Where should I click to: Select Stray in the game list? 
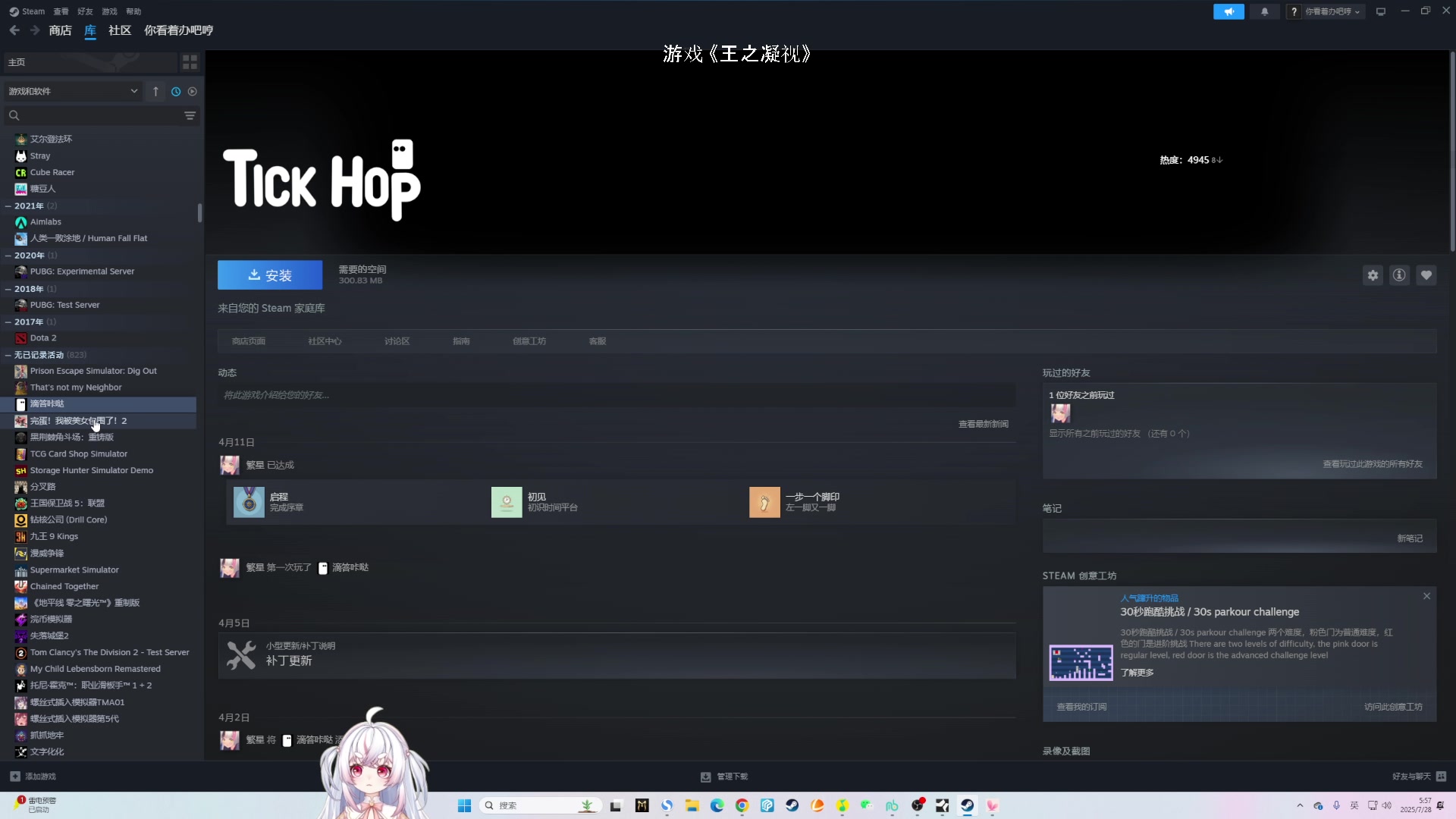coord(99,156)
